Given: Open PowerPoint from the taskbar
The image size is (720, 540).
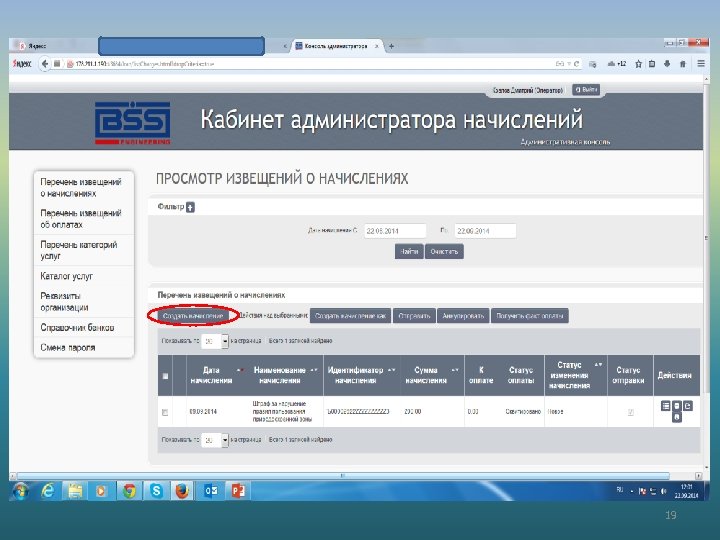Looking at the screenshot, I should pyautogui.click(x=238, y=491).
